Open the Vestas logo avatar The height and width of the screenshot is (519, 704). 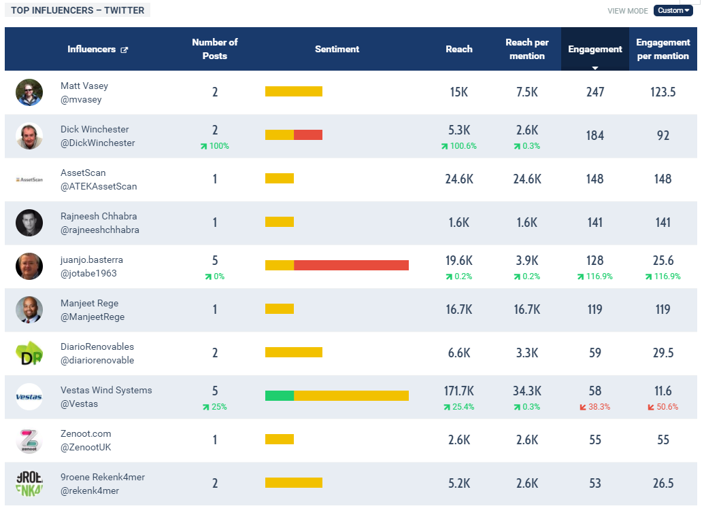[29, 397]
